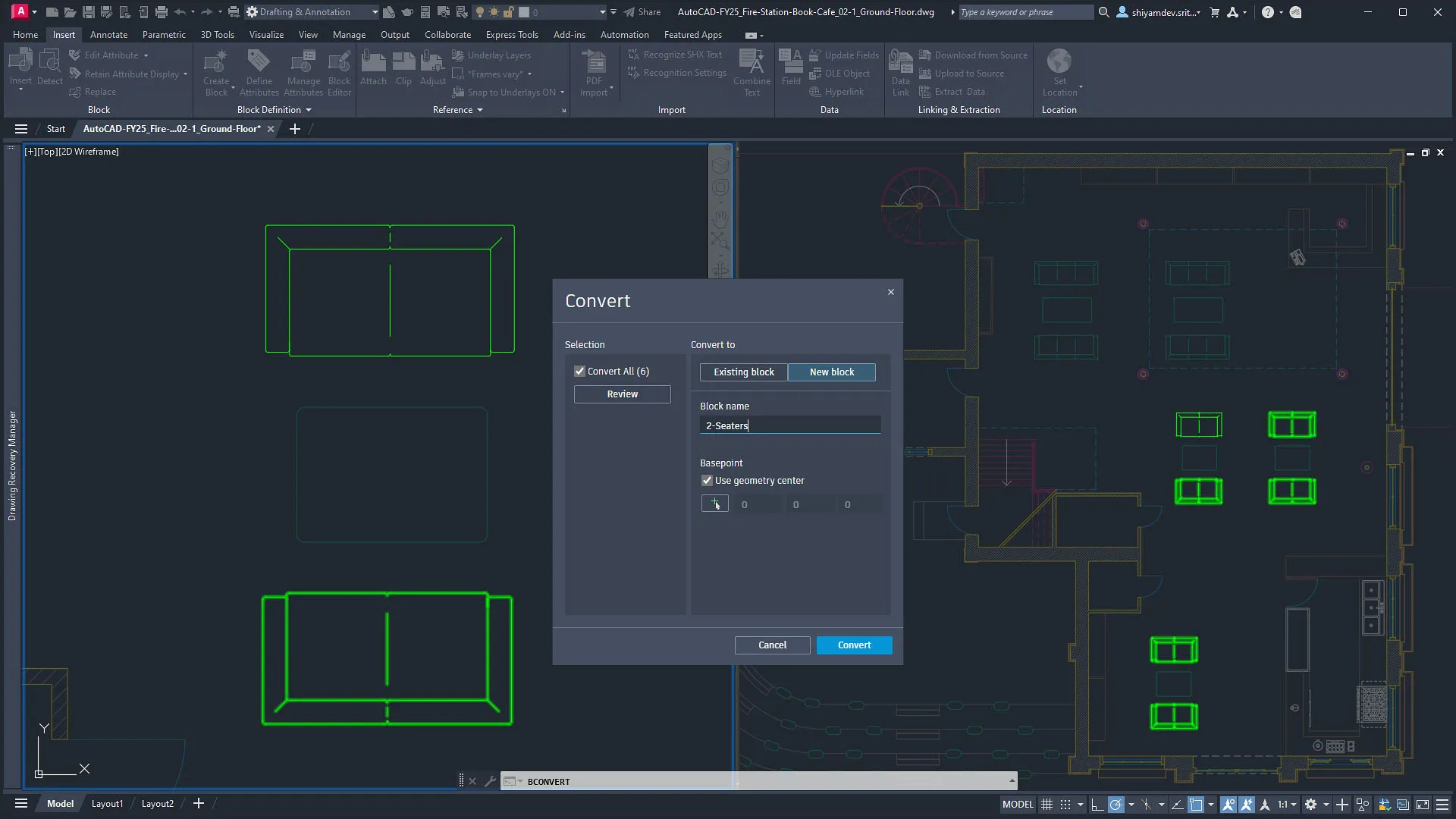Uncheck Convert All (6)
The height and width of the screenshot is (819, 1456).
[579, 371]
